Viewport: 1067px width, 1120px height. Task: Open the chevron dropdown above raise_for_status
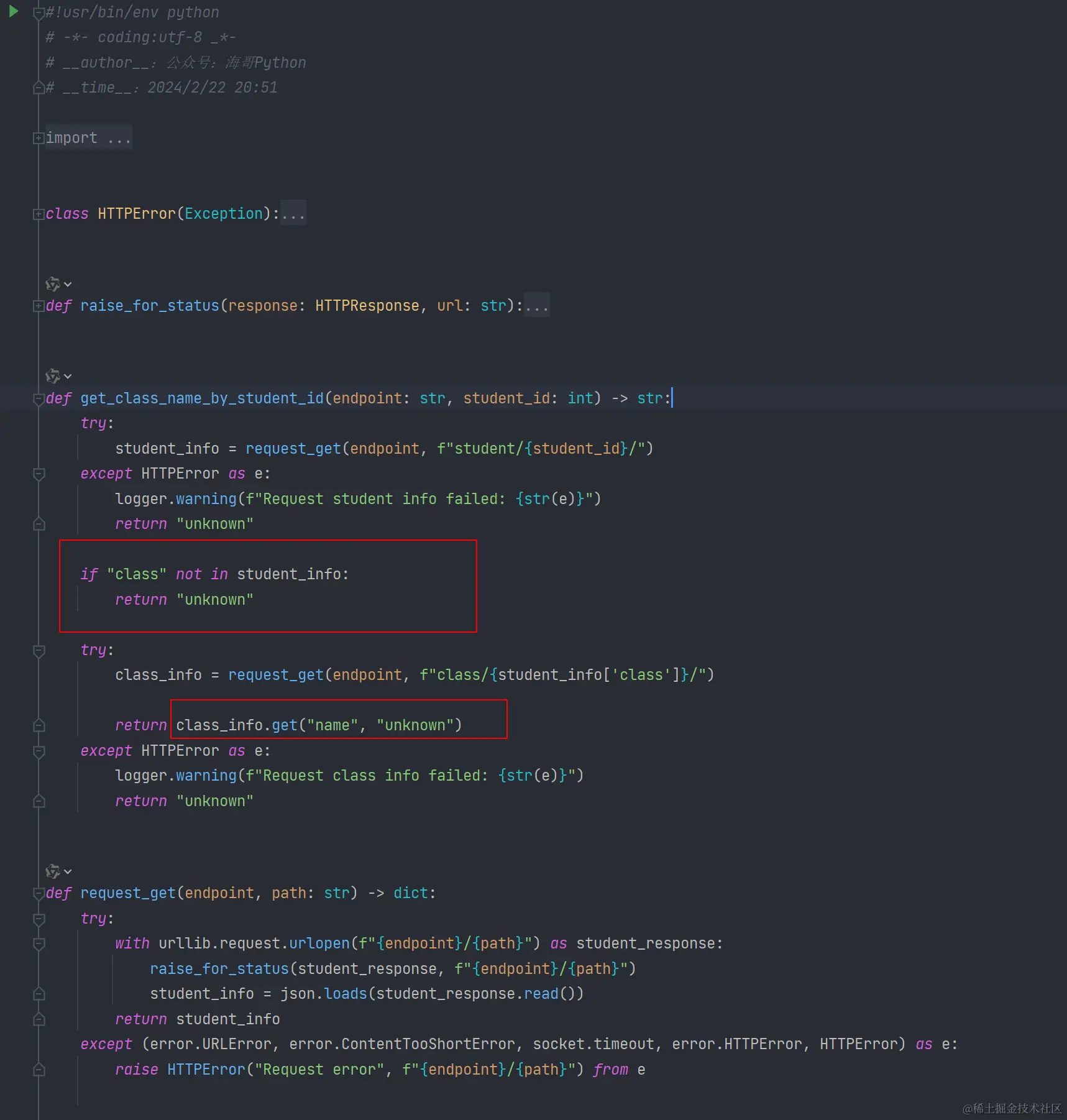68,285
